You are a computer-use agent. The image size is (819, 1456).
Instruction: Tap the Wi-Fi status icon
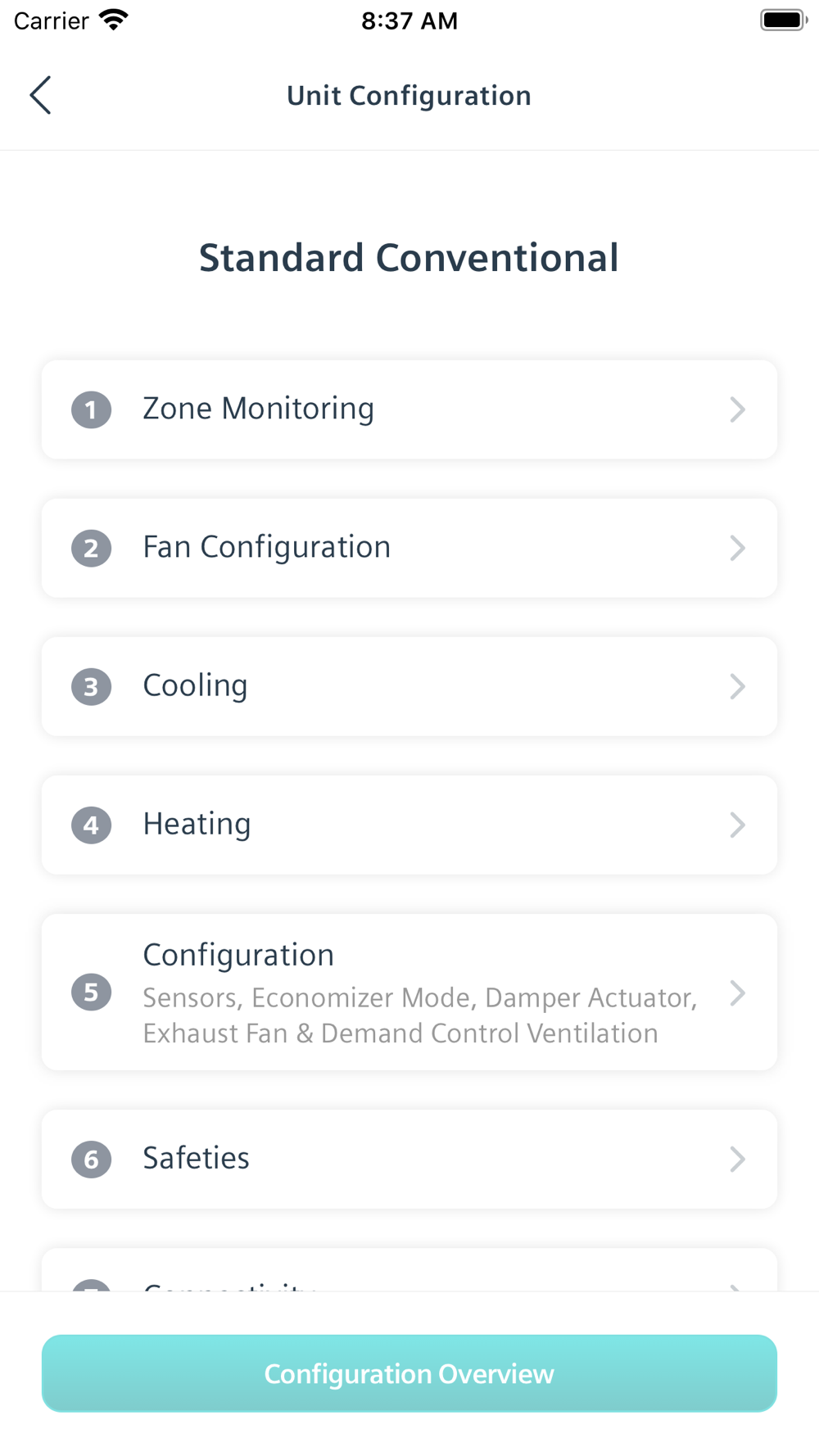[x=114, y=20]
